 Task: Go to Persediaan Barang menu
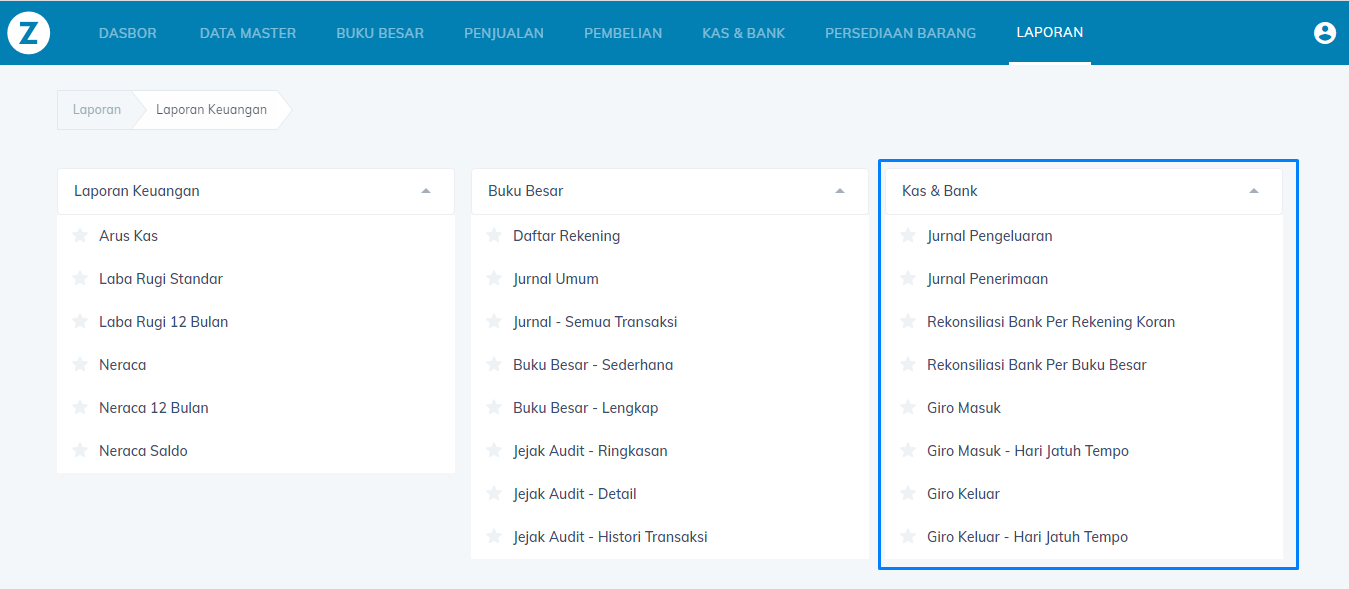[900, 33]
